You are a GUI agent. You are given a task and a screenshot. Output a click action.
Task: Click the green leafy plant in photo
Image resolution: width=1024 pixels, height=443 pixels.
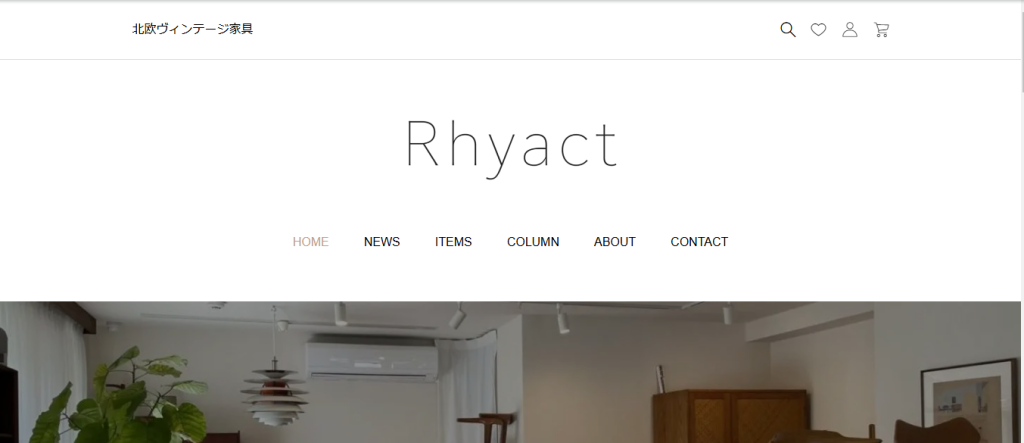121,400
